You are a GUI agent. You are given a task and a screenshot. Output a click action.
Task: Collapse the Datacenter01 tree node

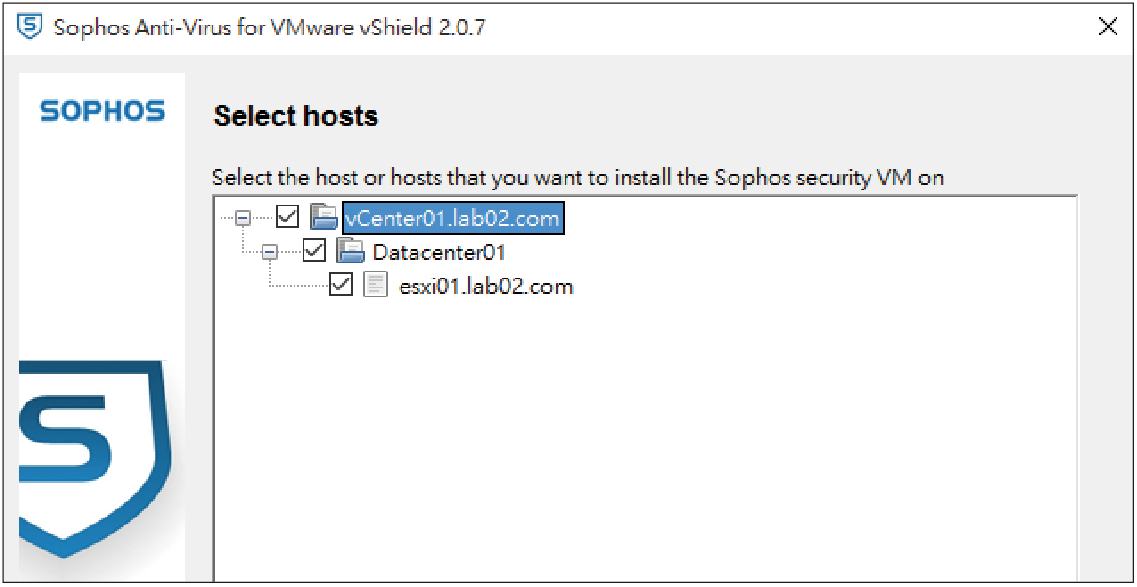[270, 252]
